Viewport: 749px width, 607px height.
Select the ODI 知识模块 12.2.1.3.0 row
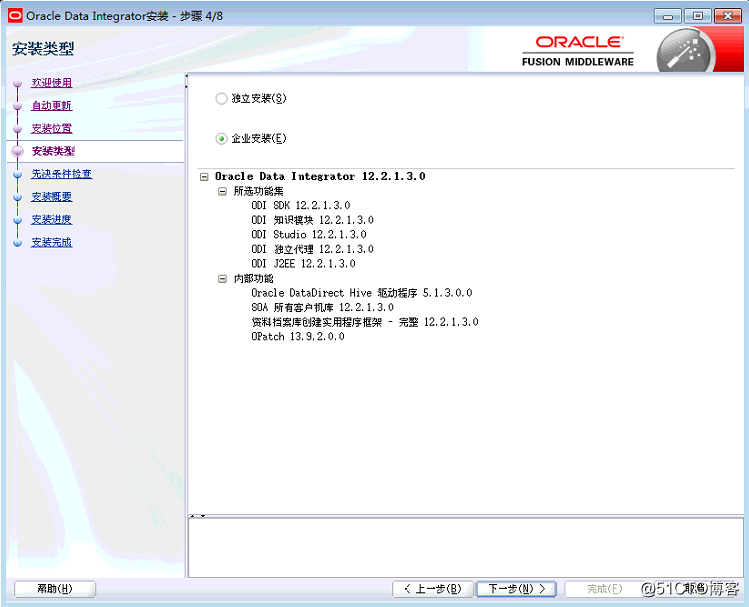312,220
